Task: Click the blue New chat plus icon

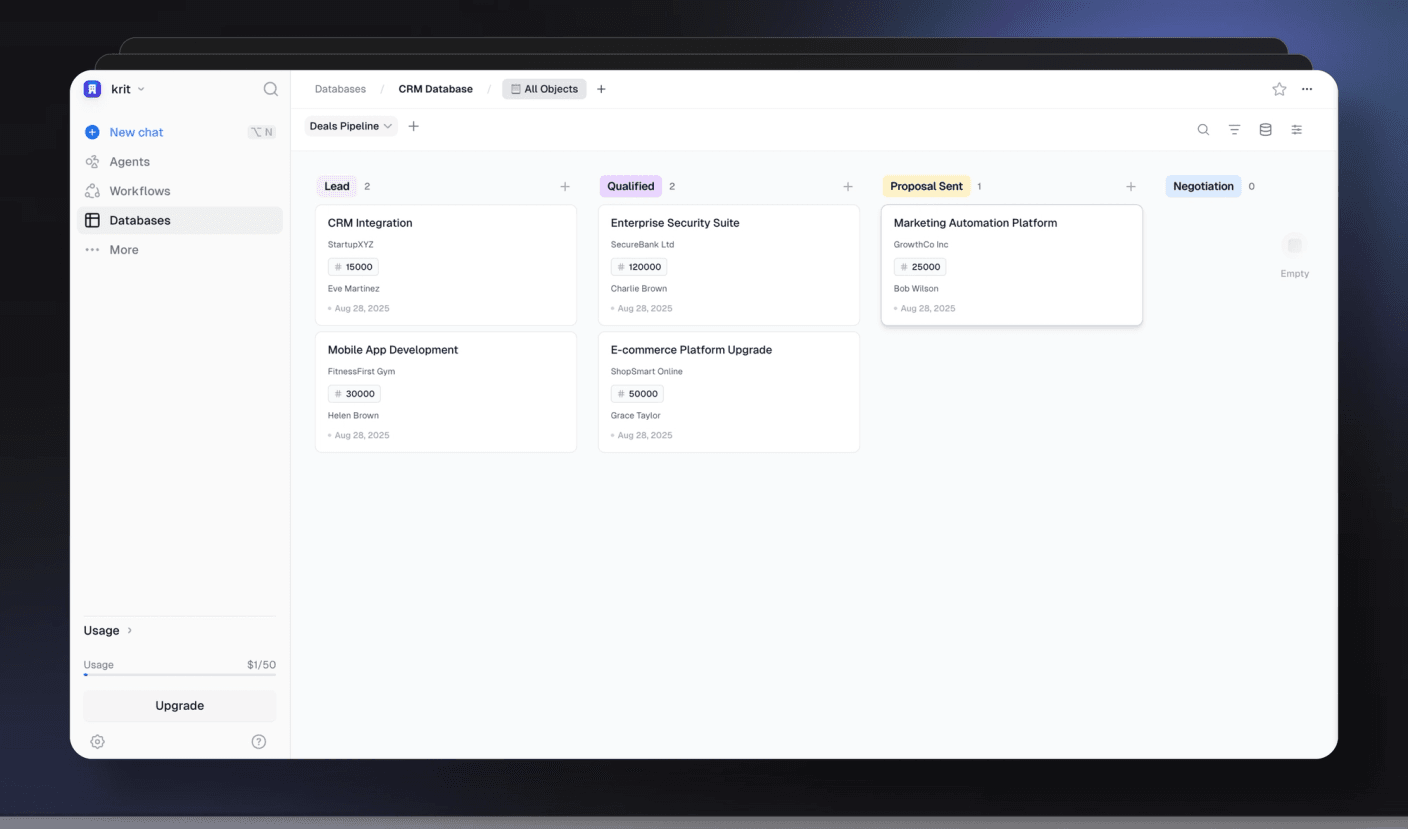Action: pos(92,132)
